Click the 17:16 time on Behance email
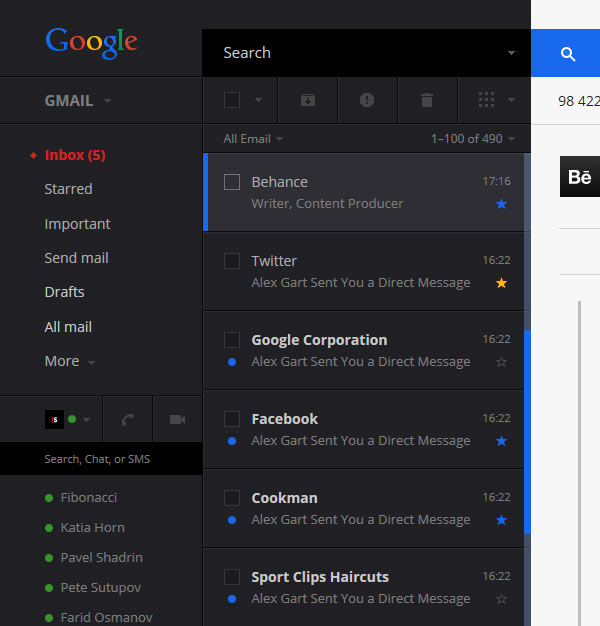Viewport: 600px width, 626px height. point(496,181)
